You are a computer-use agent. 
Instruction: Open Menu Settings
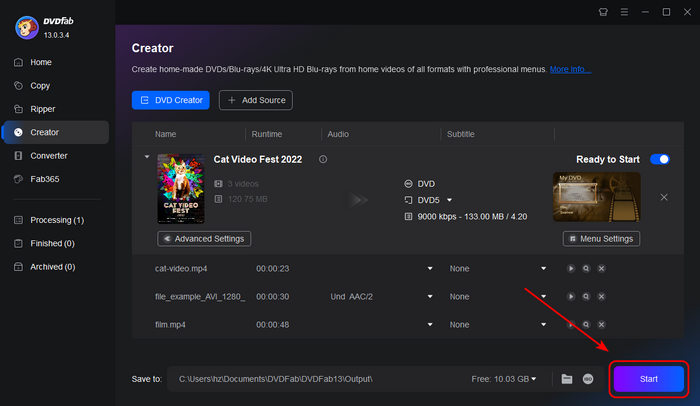[x=601, y=239]
